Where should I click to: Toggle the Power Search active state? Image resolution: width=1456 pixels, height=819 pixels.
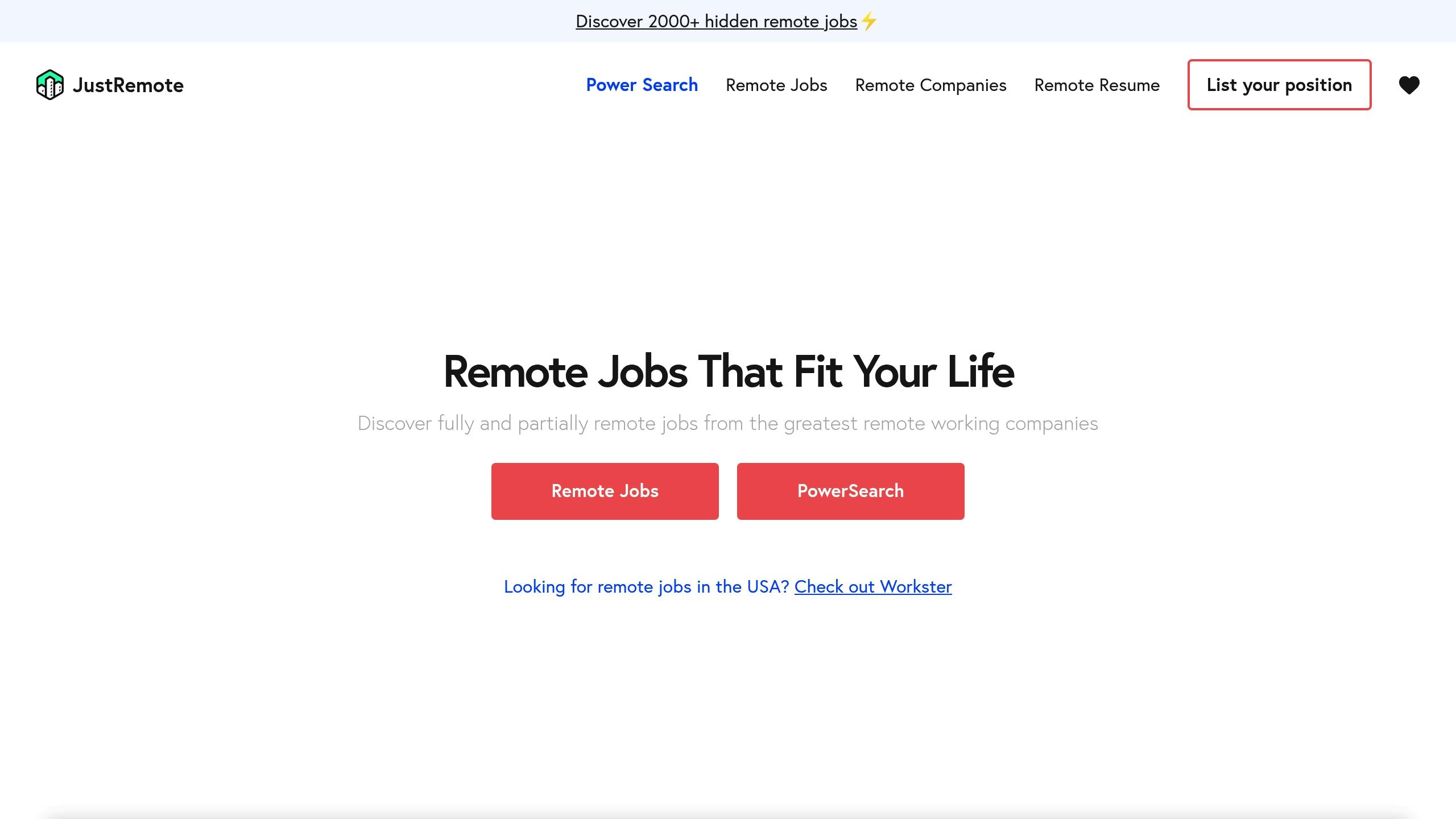tap(642, 85)
